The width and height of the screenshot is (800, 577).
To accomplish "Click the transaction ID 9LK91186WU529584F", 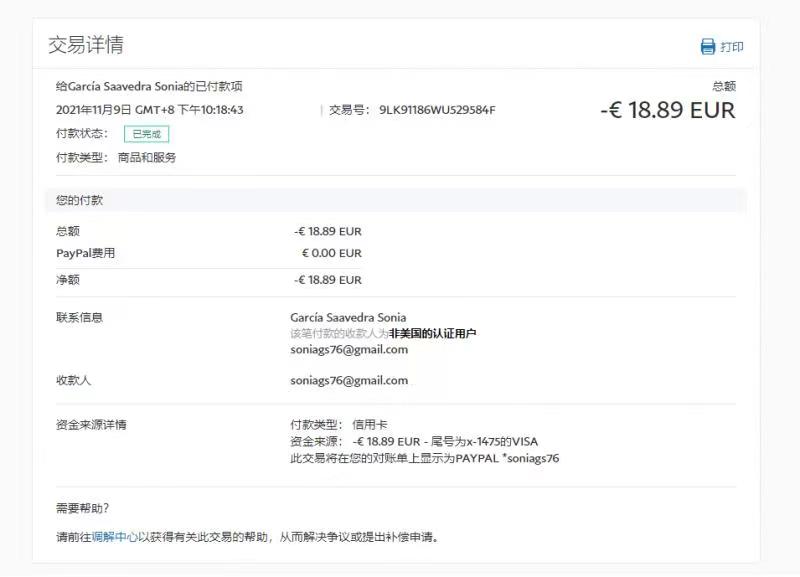I will [x=436, y=110].
